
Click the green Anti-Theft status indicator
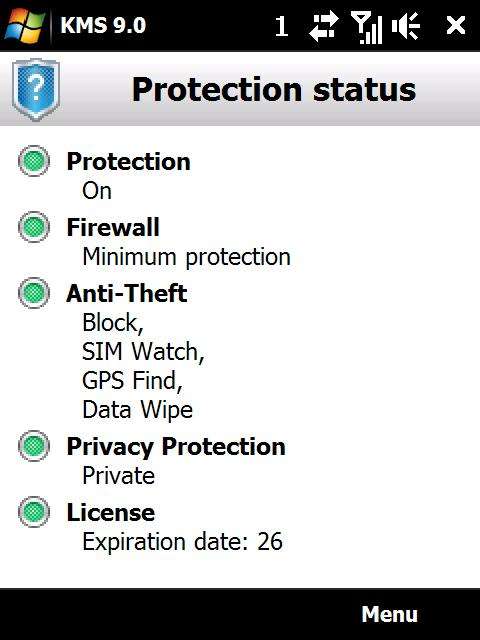34,293
